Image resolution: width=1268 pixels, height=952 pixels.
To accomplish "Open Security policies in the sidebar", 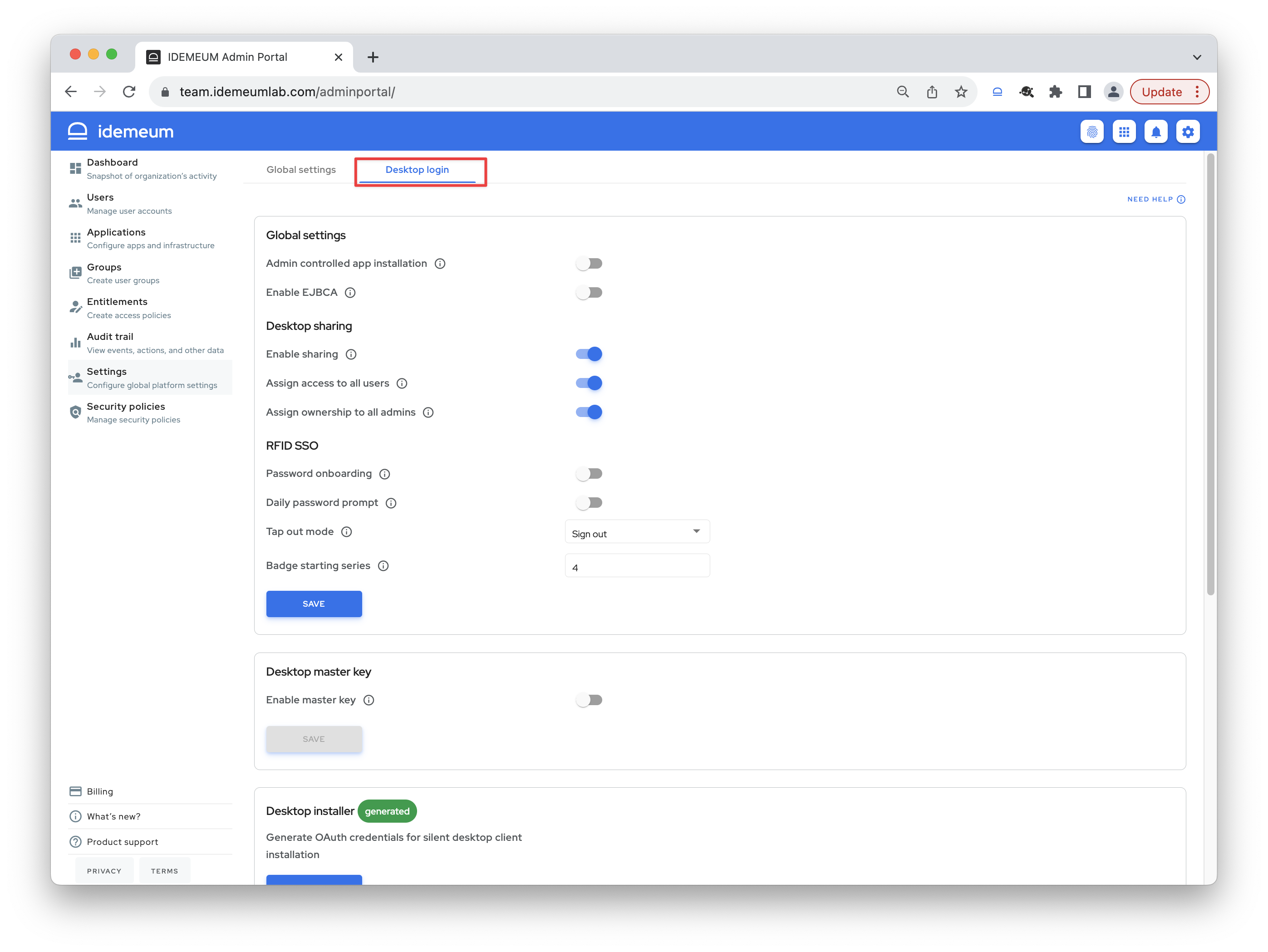I will (x=150, y=412).
